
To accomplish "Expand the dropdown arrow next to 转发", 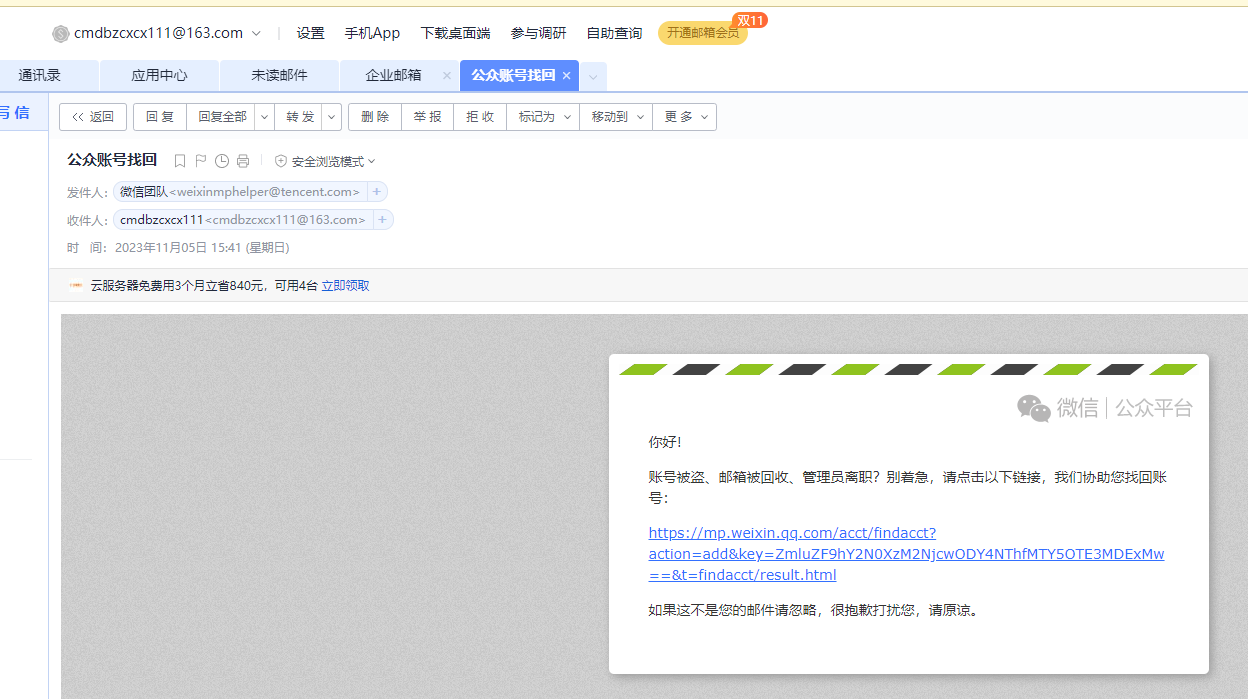I will [x=332, y=117].
